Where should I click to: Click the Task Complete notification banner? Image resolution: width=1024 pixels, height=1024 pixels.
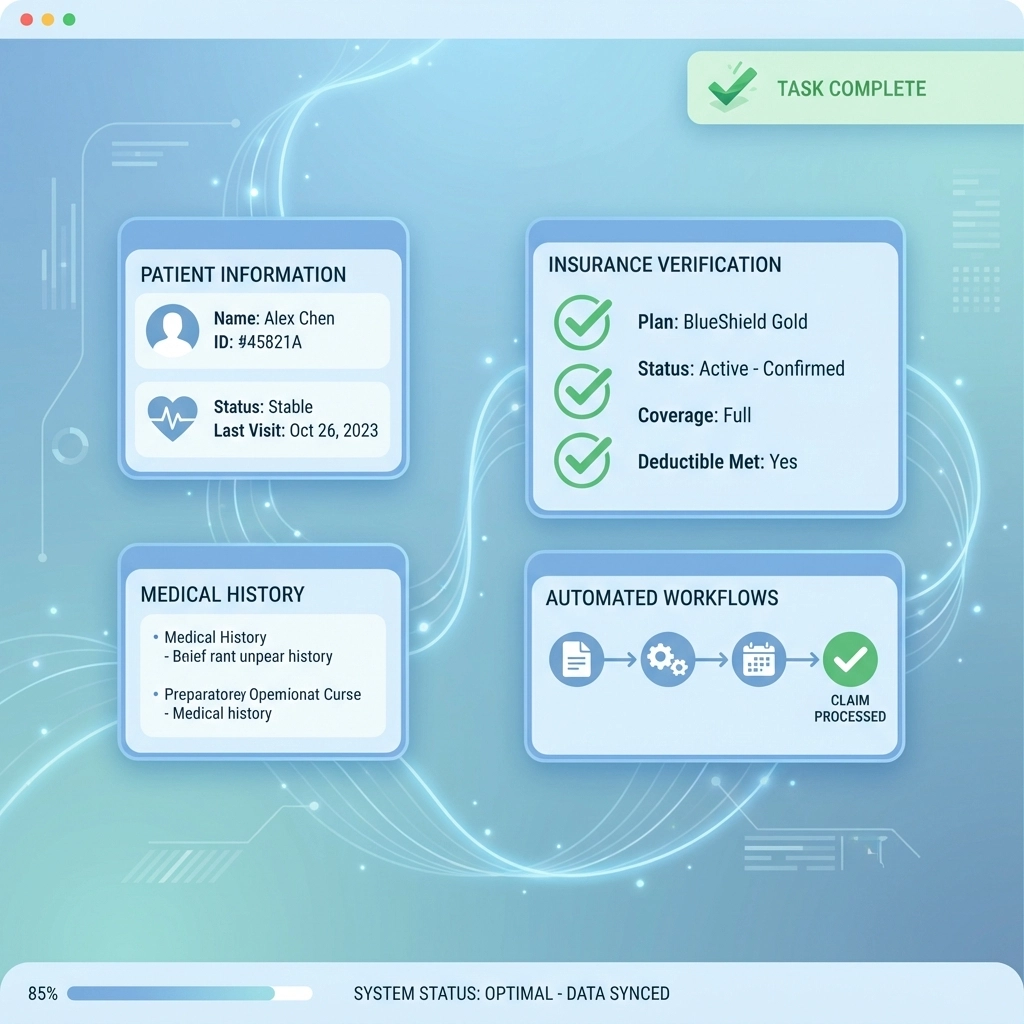click(850, 88)
